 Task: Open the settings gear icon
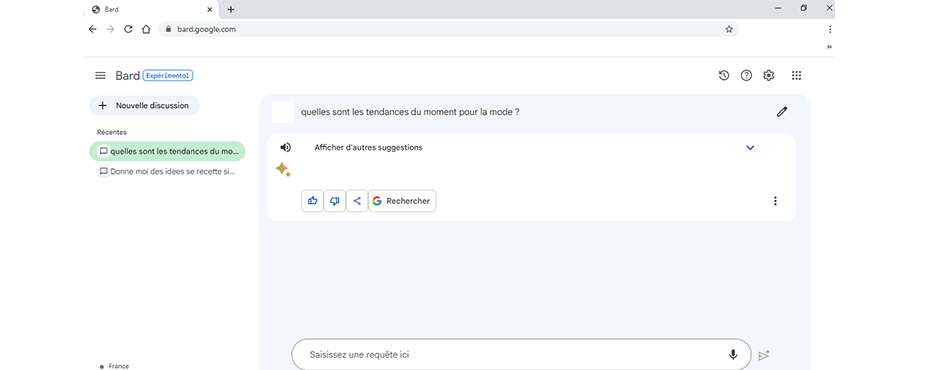coord(769,76)
